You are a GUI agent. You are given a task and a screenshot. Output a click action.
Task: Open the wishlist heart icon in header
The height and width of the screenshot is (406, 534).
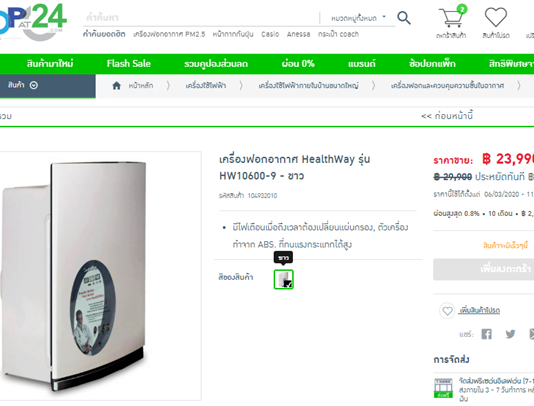496,17
